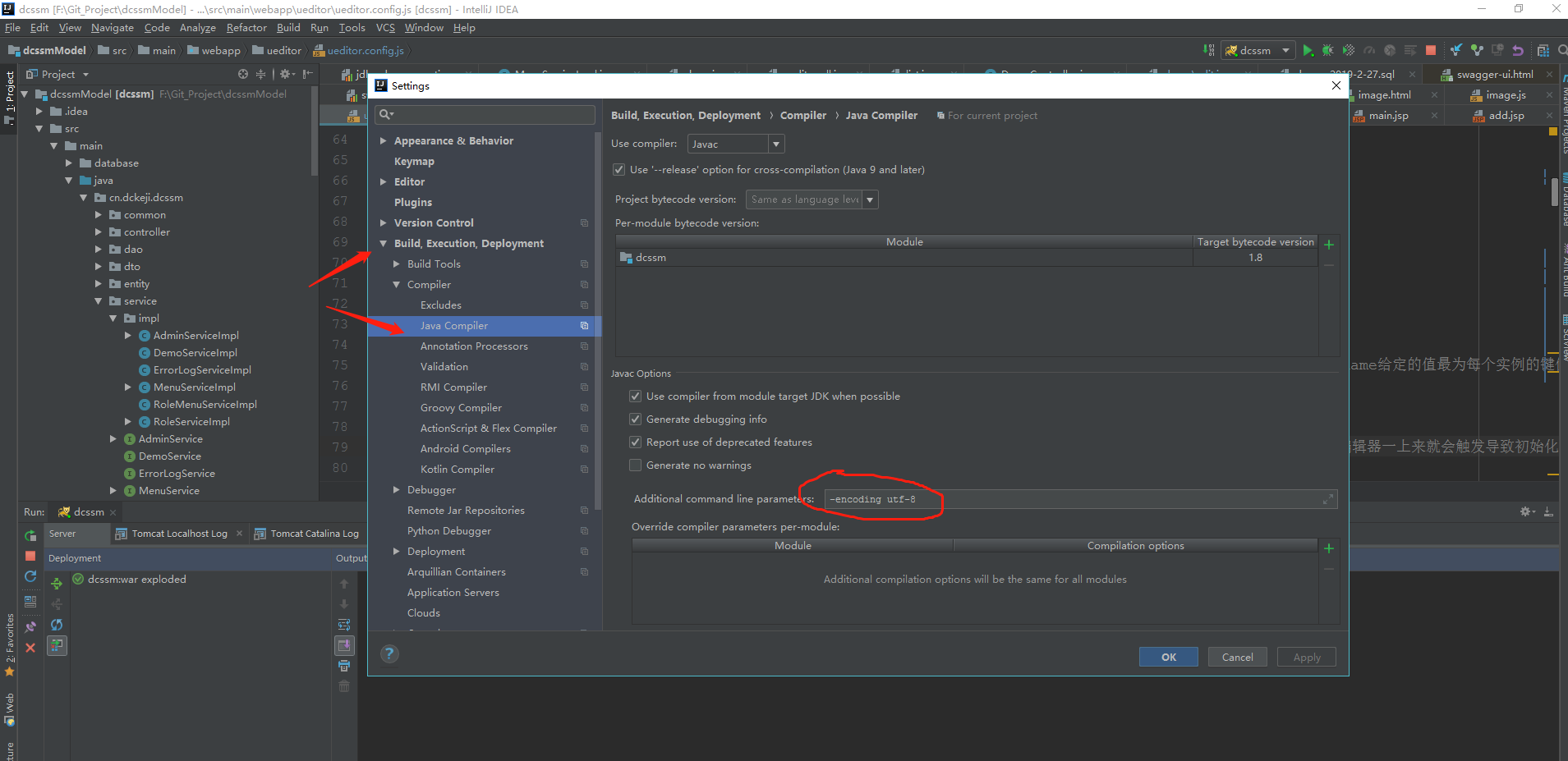Click the Pin Tab icon in Run panel
This screenshot has width=1568, height=761.
(x=30, y=627)
